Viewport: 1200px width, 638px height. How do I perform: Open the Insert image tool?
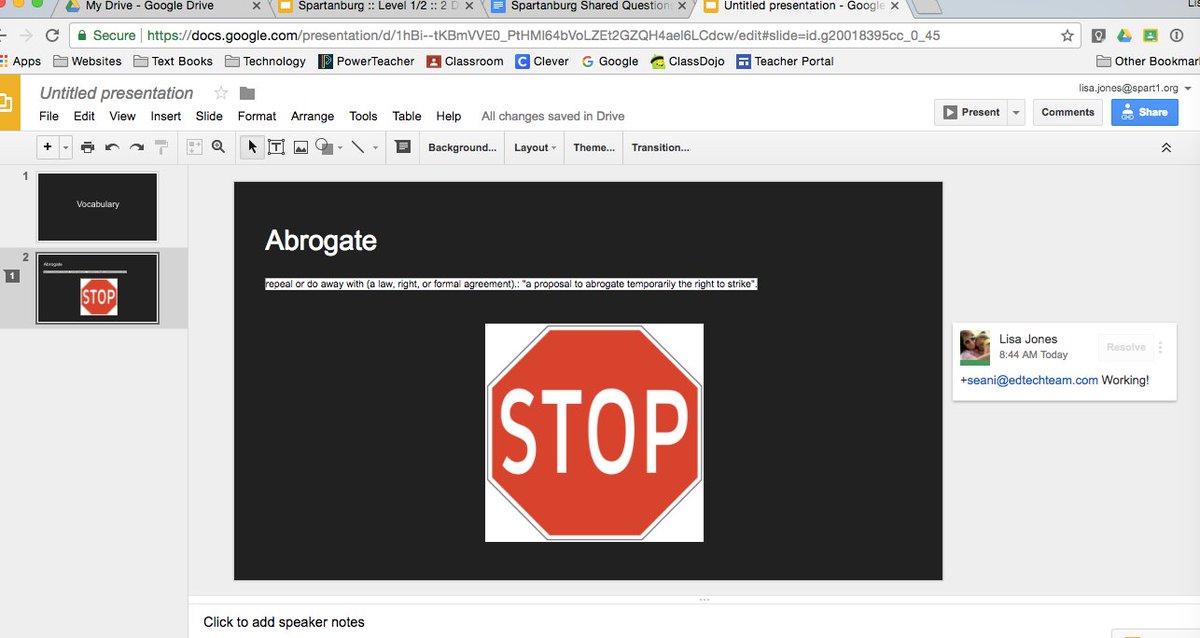[301, 147]
